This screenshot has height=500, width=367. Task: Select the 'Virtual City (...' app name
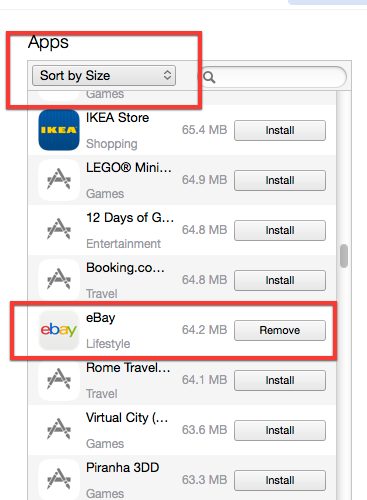[x=127, y=418]
